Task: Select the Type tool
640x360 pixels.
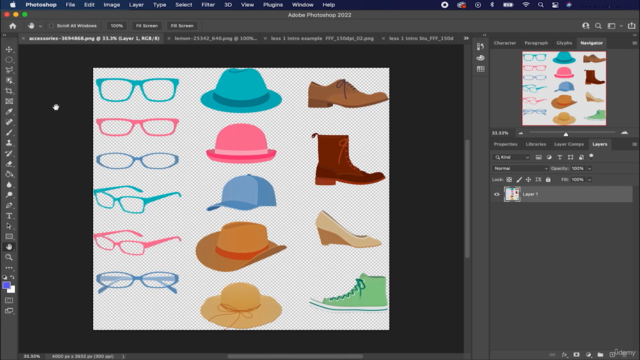Action: tap(9, 216)
